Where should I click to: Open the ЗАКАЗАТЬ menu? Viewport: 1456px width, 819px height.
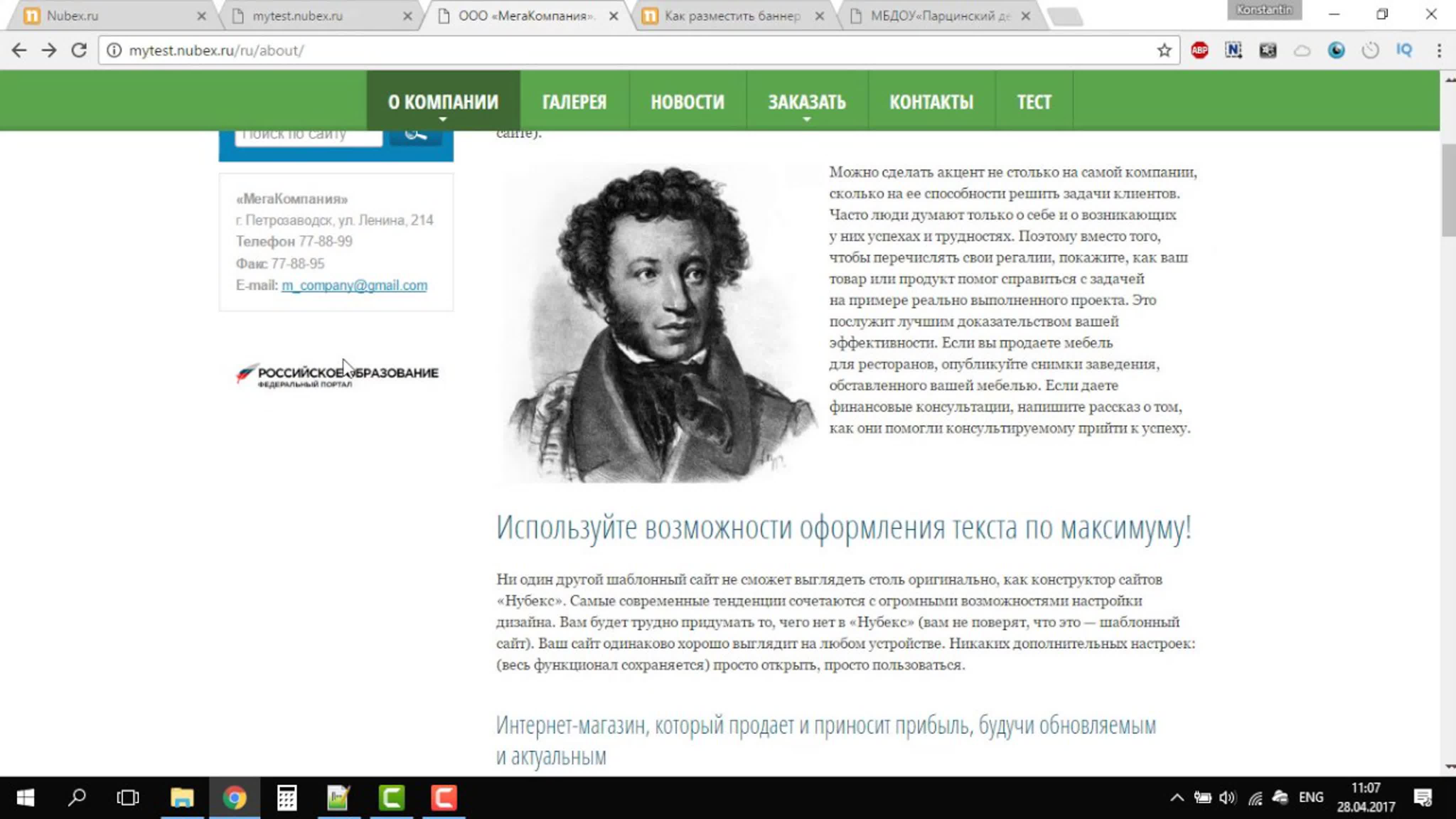coord(807,101)
